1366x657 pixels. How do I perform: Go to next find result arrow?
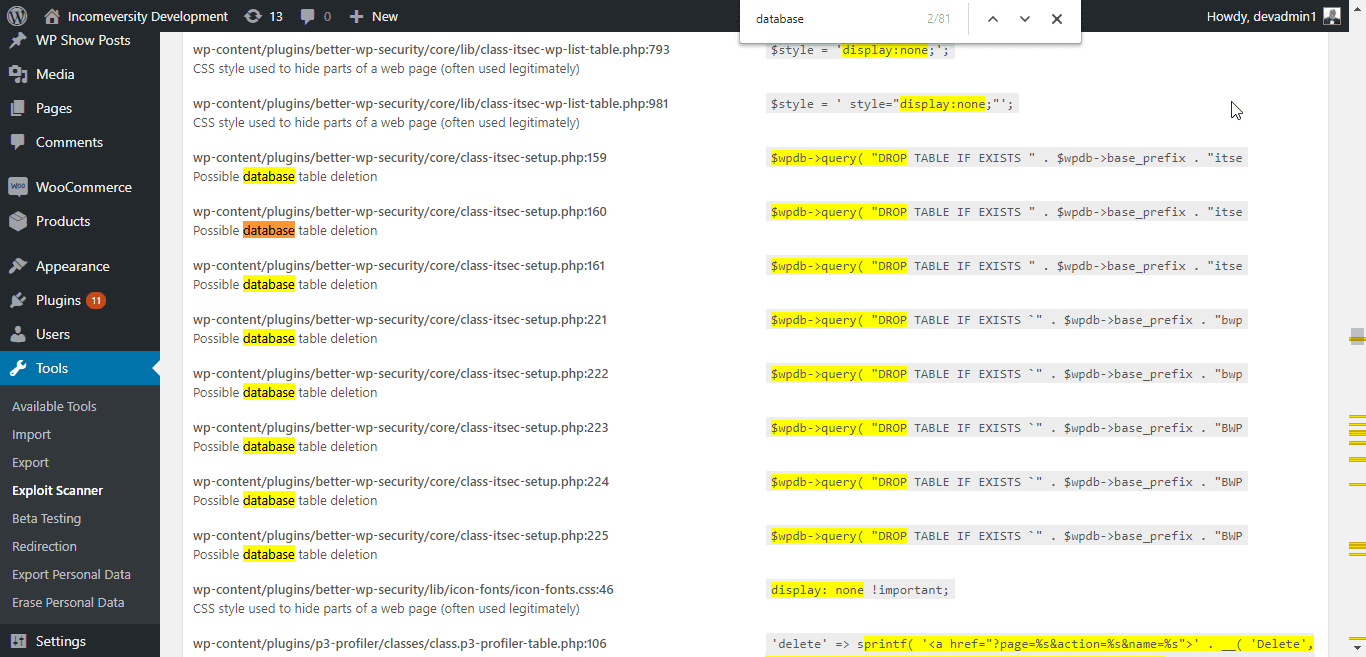tap(1025, 19)
